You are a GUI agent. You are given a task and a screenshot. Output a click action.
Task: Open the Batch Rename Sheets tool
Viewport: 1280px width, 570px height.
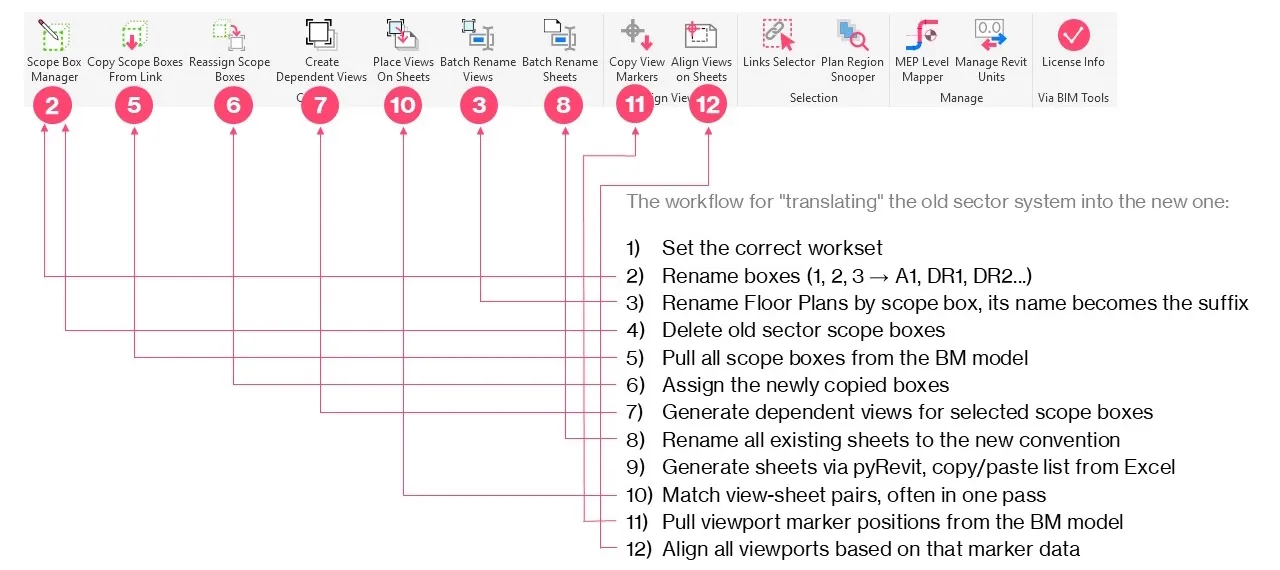tap(560, 51)
